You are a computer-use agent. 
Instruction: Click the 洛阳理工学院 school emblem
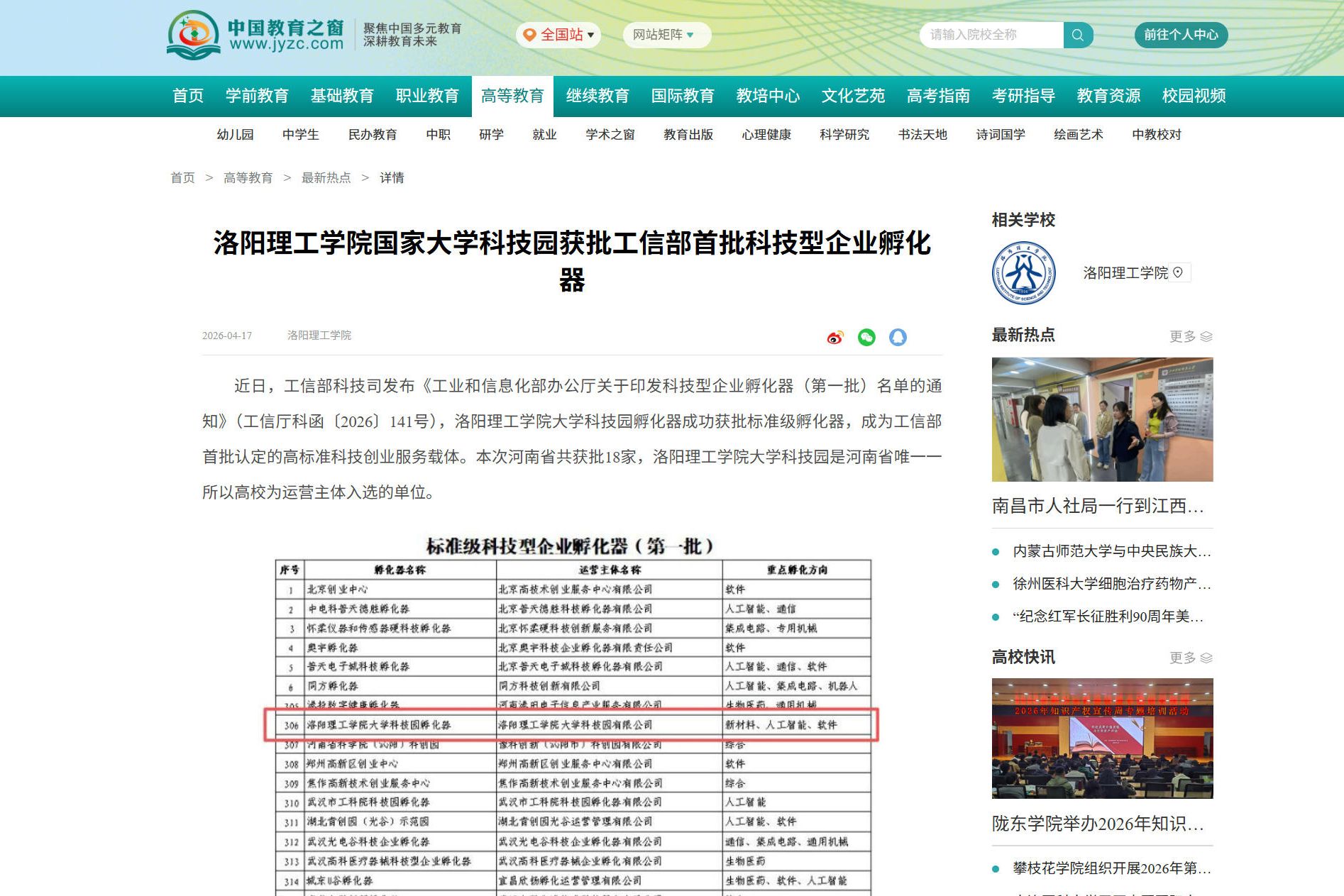click(1023, 273)
